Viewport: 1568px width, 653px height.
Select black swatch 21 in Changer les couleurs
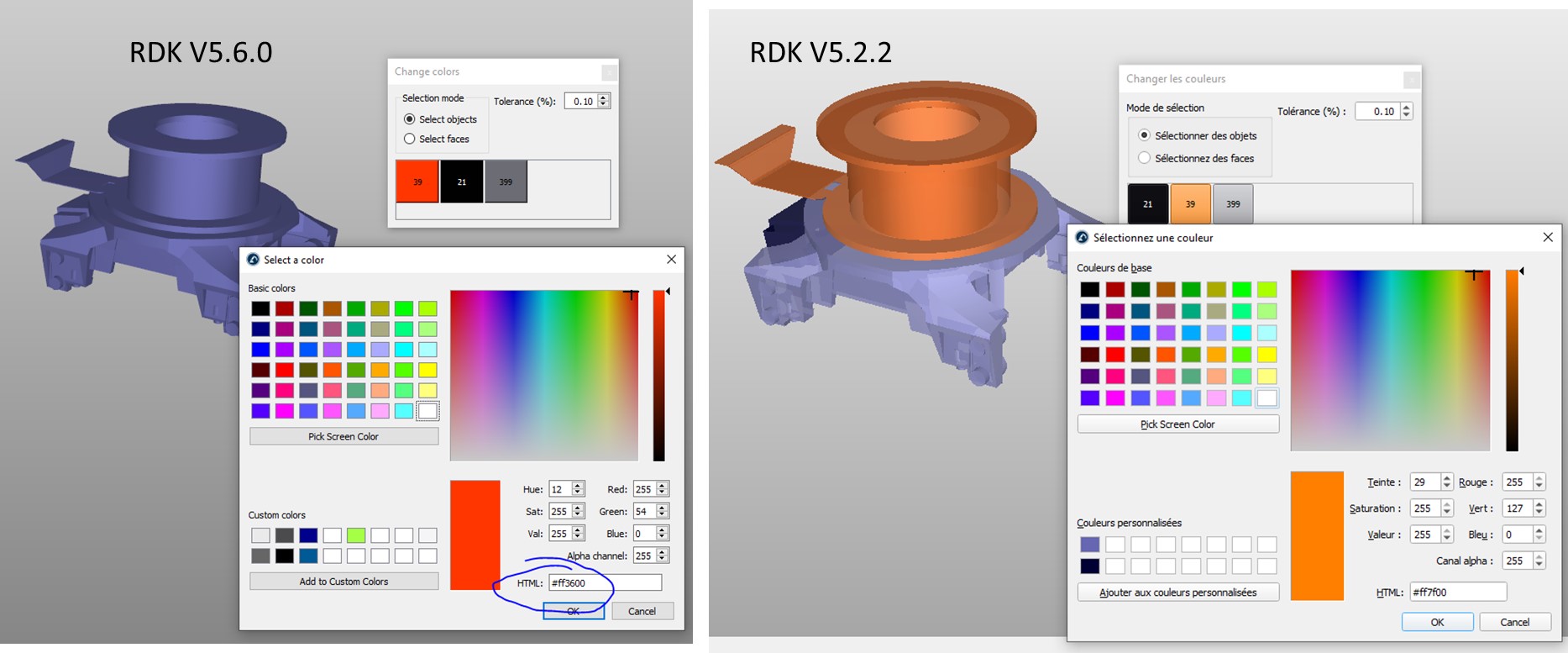click(x=1148, y=203)
